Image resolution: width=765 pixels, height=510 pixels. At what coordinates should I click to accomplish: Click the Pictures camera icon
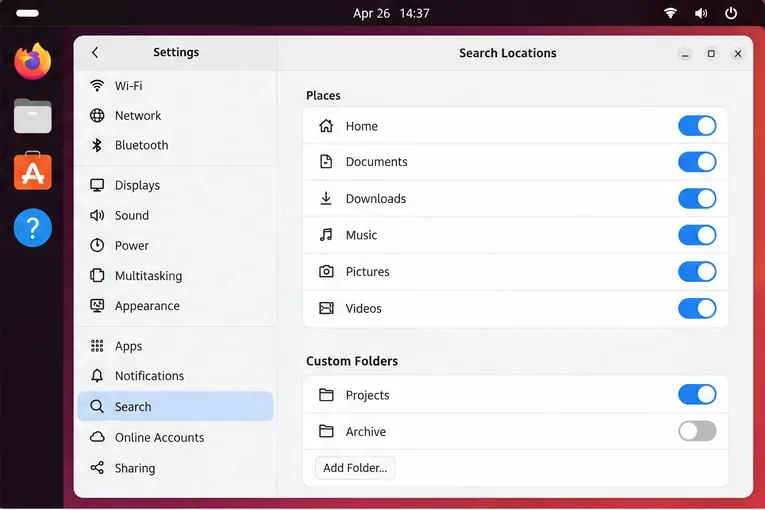(326, 271)
